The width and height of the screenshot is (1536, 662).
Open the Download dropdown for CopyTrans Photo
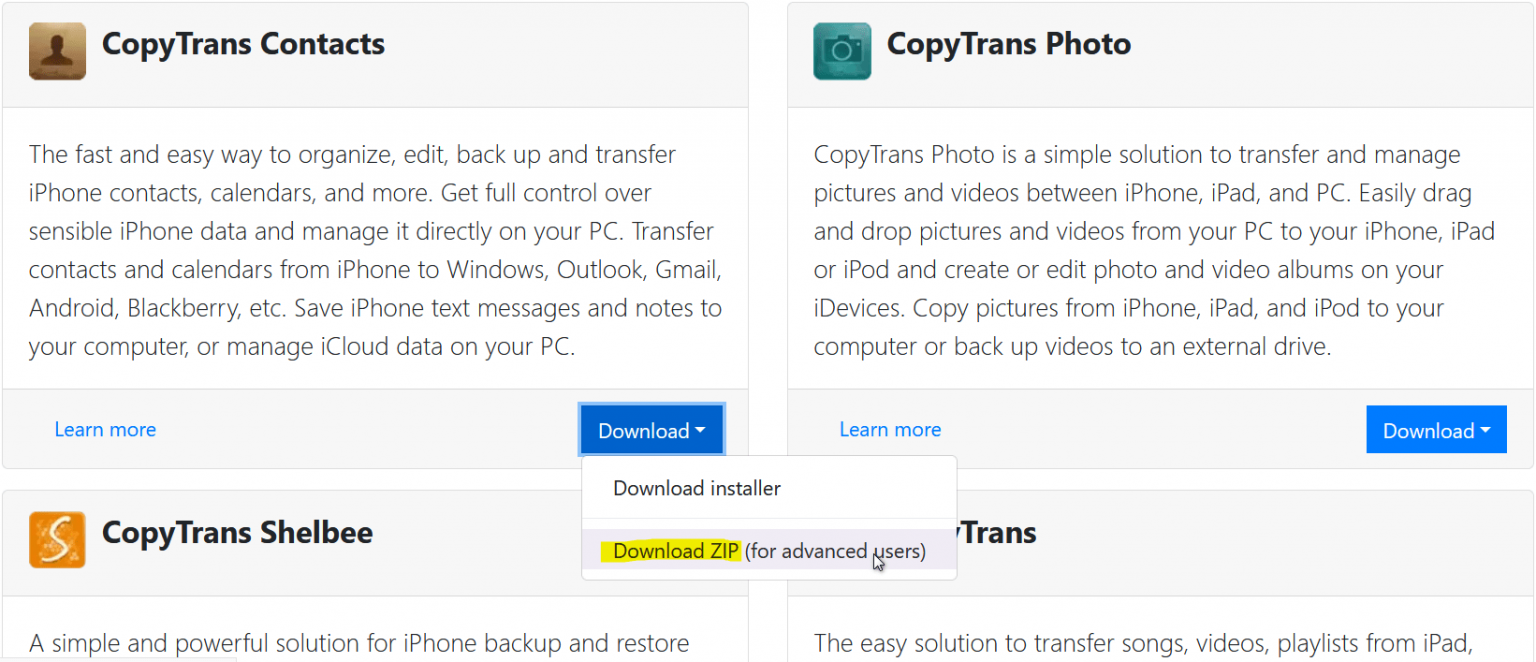[x=1436, y=429]
